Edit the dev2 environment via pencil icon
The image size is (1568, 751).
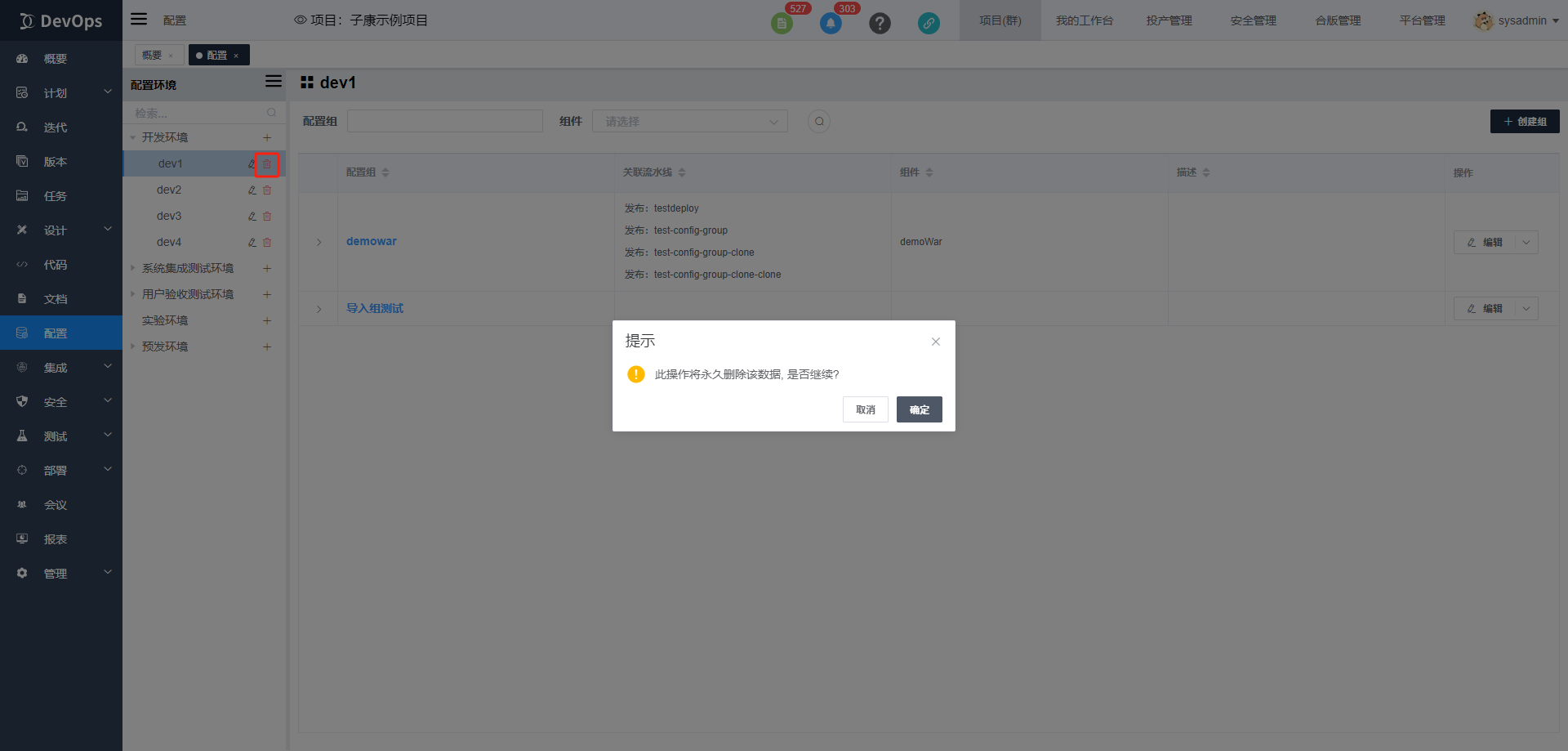point(252,190)
